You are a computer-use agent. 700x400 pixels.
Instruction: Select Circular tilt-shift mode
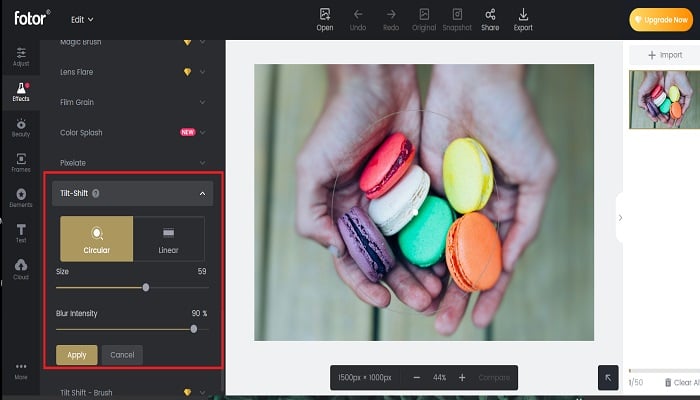point(96,239)
